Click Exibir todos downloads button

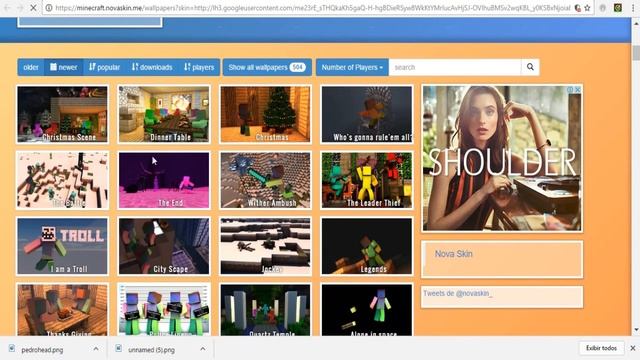pyautogui.click(x=602, y=348)
